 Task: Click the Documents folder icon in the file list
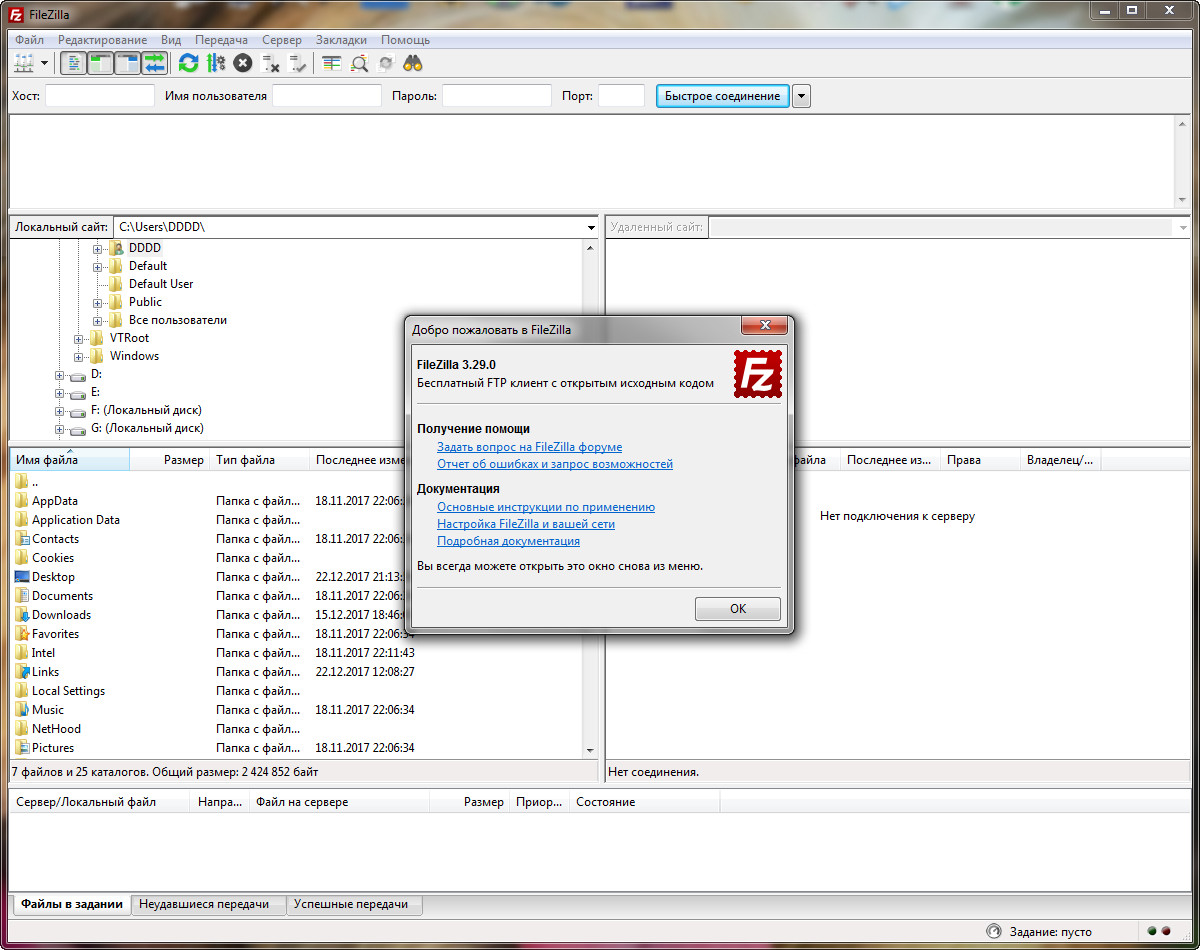[22, 596]
